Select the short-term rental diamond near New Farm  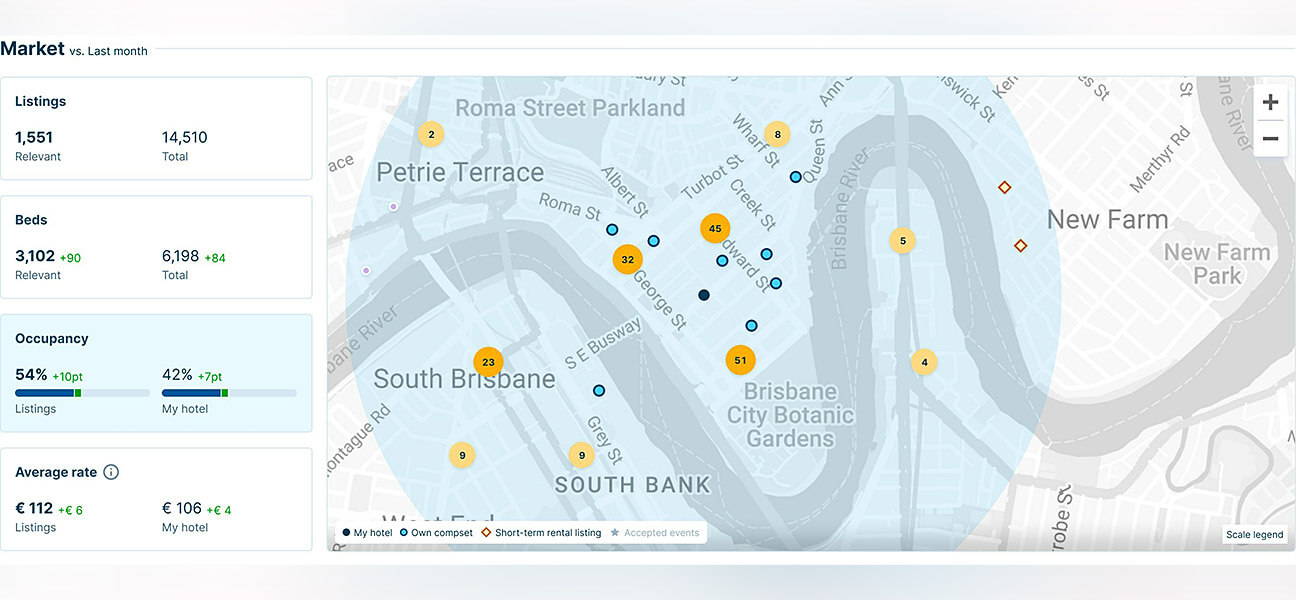[1005, 187]
